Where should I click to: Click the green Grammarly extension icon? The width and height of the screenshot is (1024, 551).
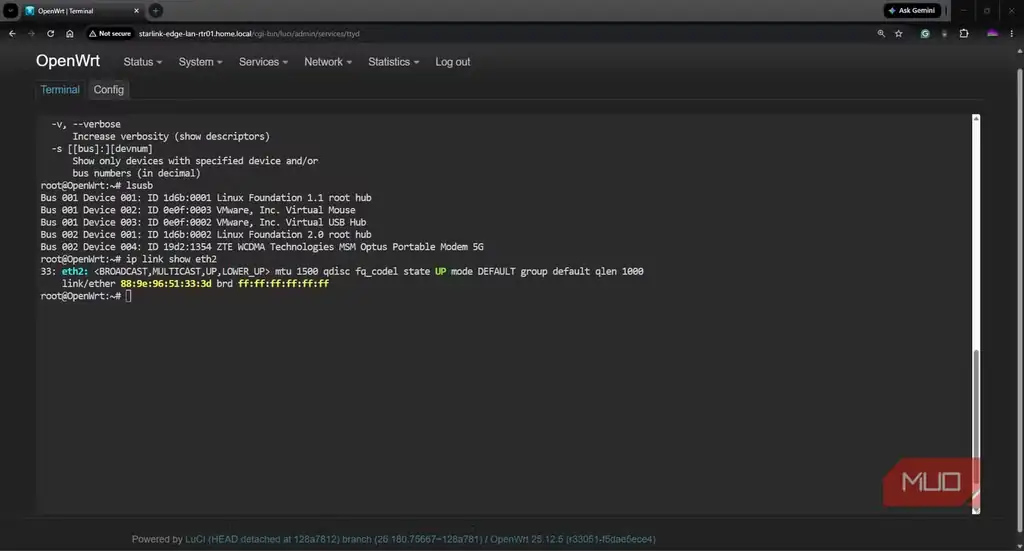pyautogui.click(x=925, y=33)
